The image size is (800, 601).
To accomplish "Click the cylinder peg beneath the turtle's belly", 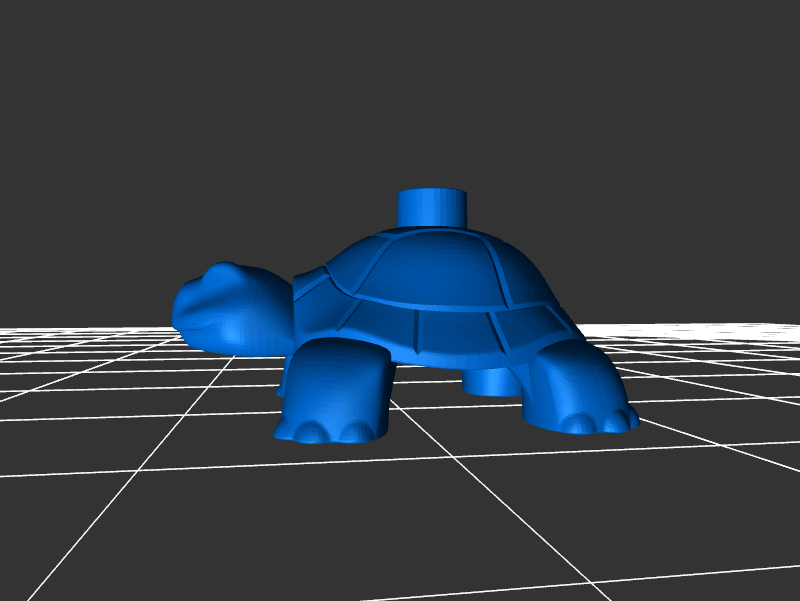I will tap(488, 381).
